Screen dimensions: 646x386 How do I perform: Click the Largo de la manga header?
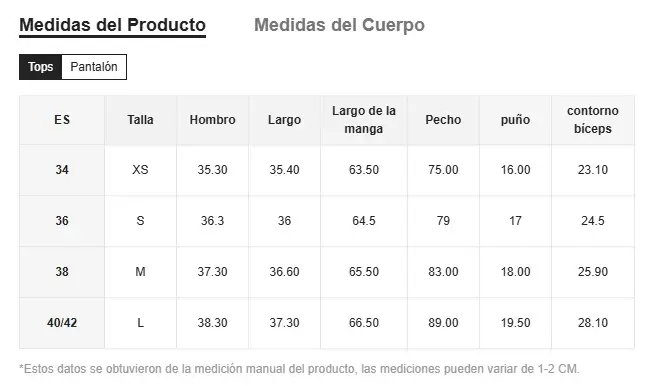[x=364, y=120]
